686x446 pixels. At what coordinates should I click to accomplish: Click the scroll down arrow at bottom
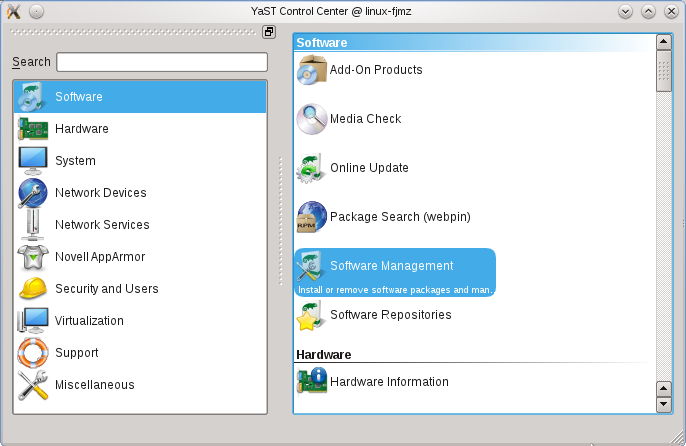664,404
